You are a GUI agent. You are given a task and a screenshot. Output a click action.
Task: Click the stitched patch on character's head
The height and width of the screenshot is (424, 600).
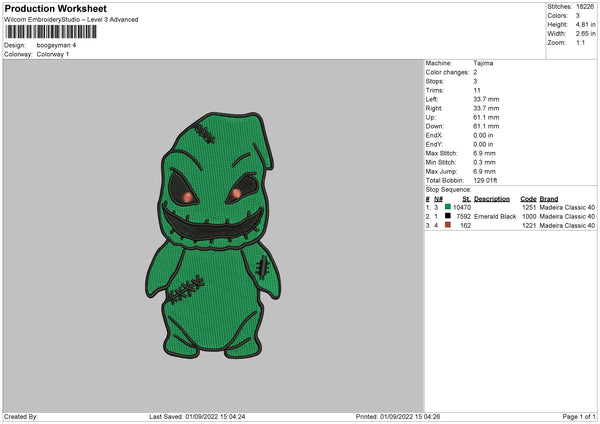tap(205, 131)
